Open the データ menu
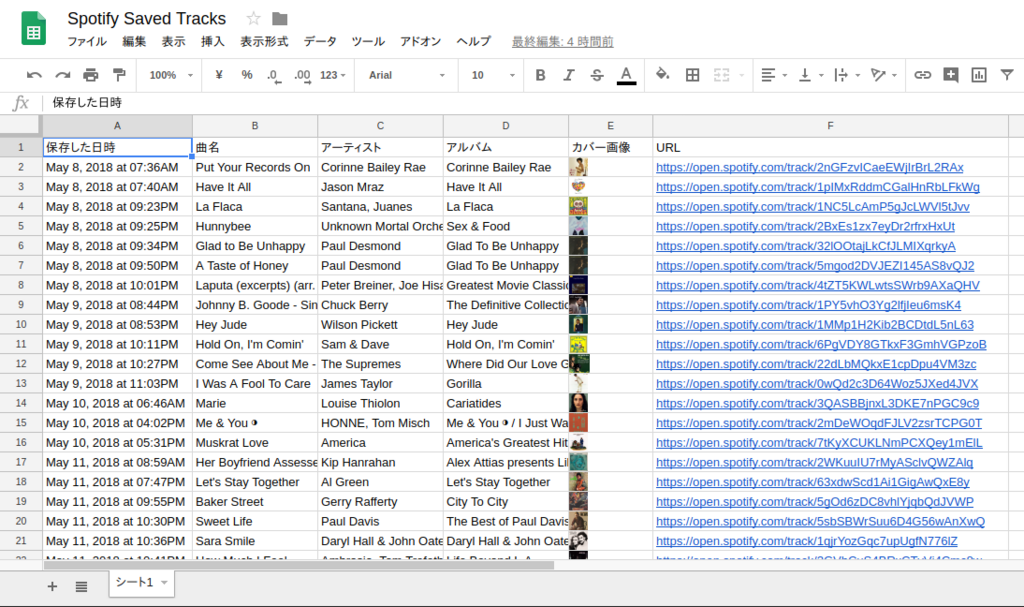The width and height of the screenshot is (1024, 607). click(x=320, y=42)
